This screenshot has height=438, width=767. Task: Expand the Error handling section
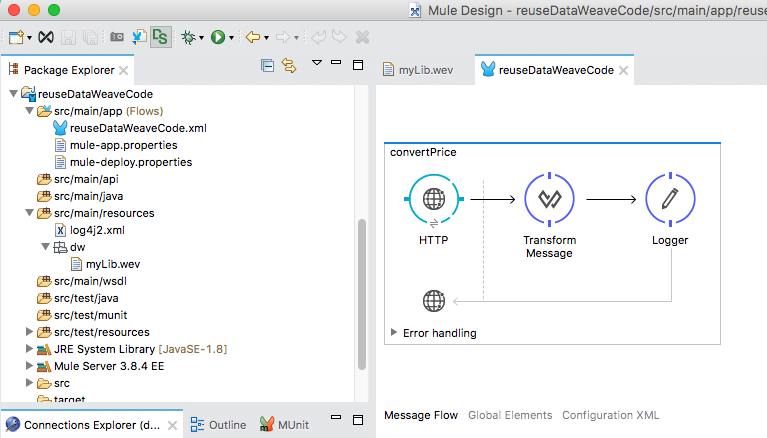coord(394,333)
